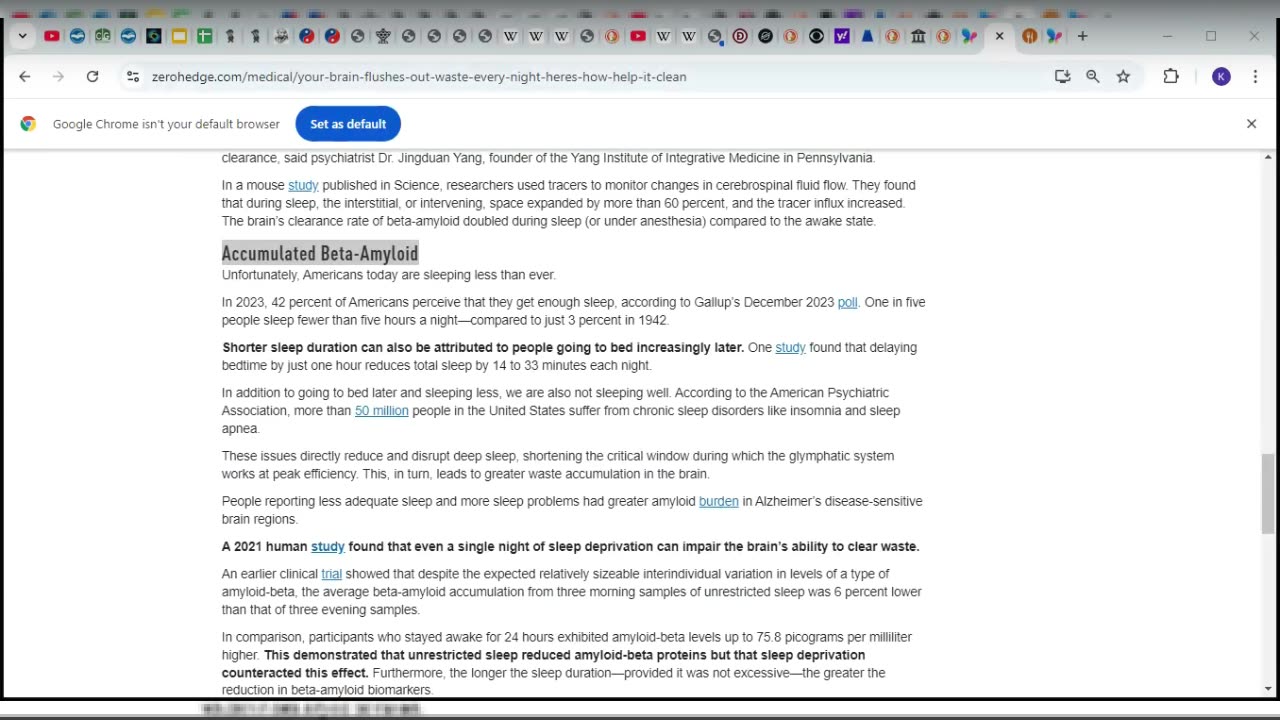Screen dimensions: 1280x720
Task: Click the scrollbar up arrow
Action: coord(1268,158)
